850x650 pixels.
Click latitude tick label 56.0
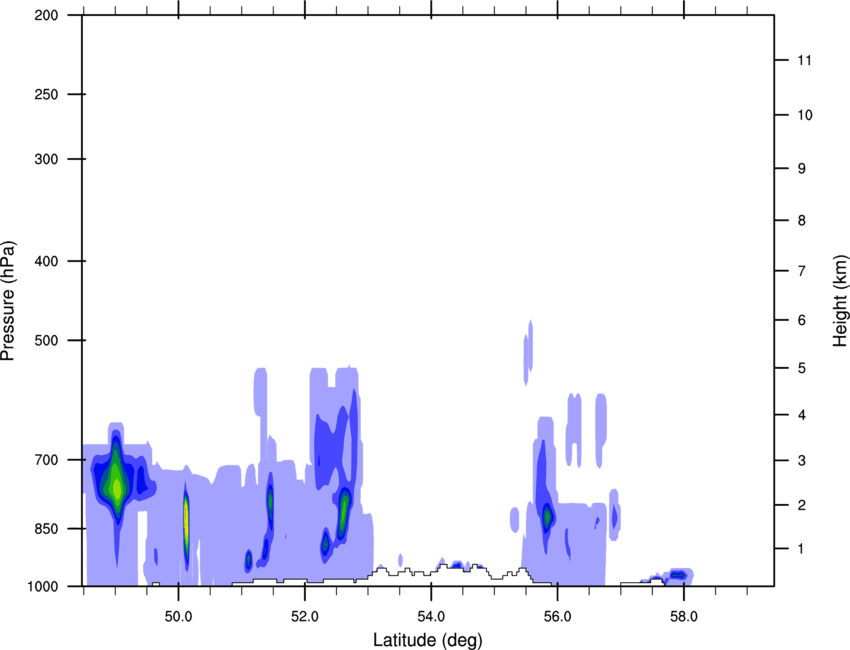pyautogui.click(x=558, y=617)
